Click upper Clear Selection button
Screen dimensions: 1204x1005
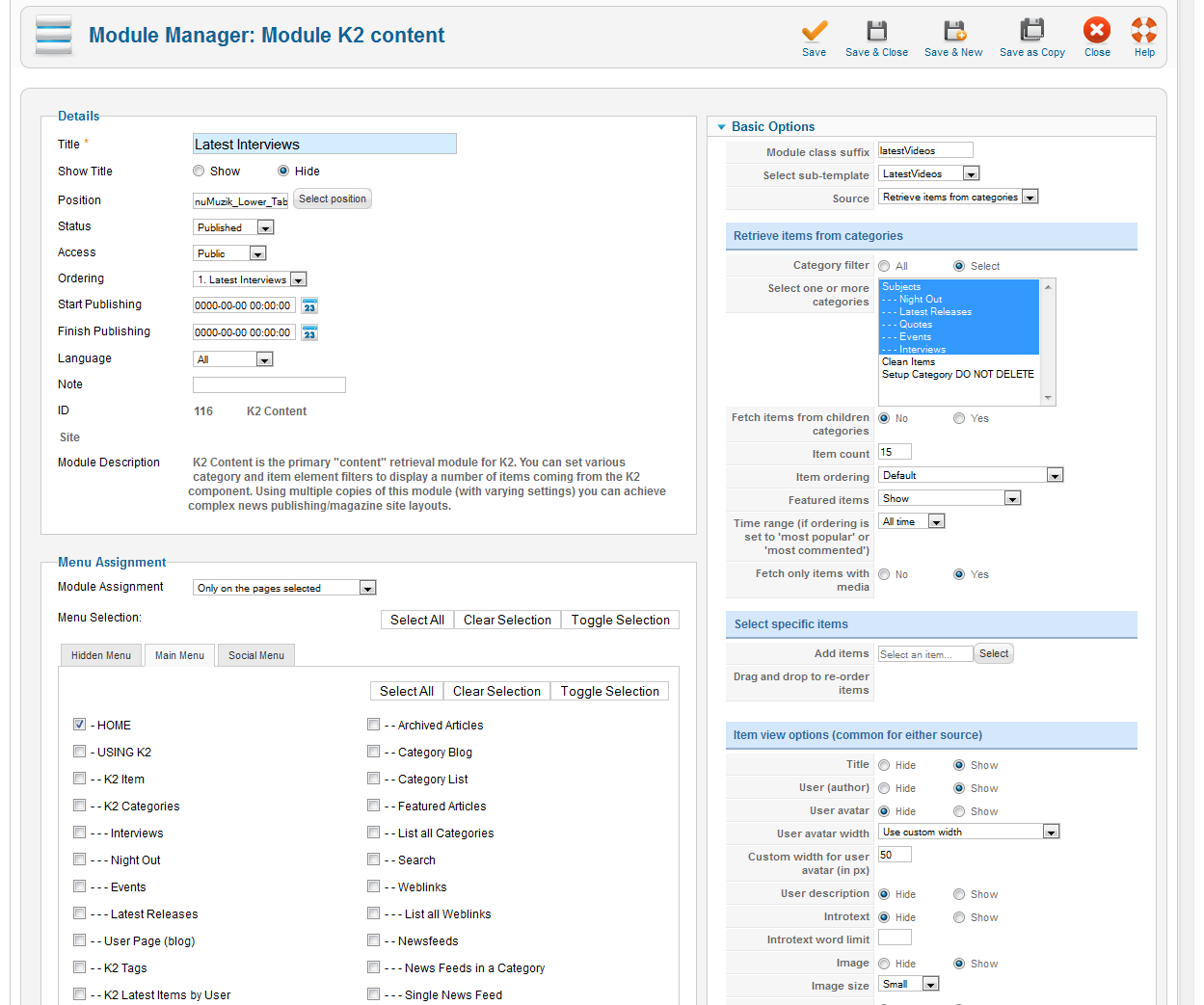click(x=507, y=620)
